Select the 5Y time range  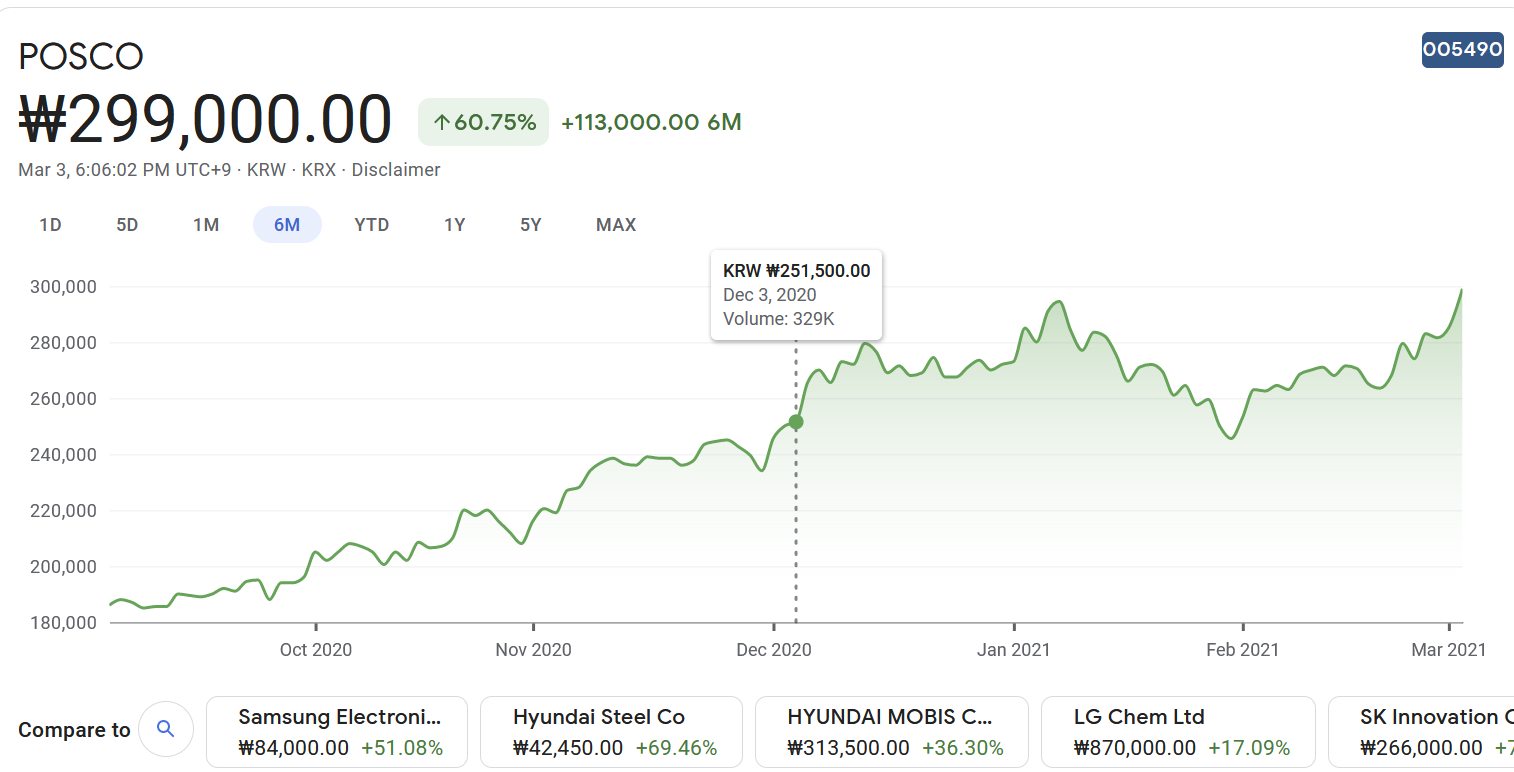pos(530,225)
